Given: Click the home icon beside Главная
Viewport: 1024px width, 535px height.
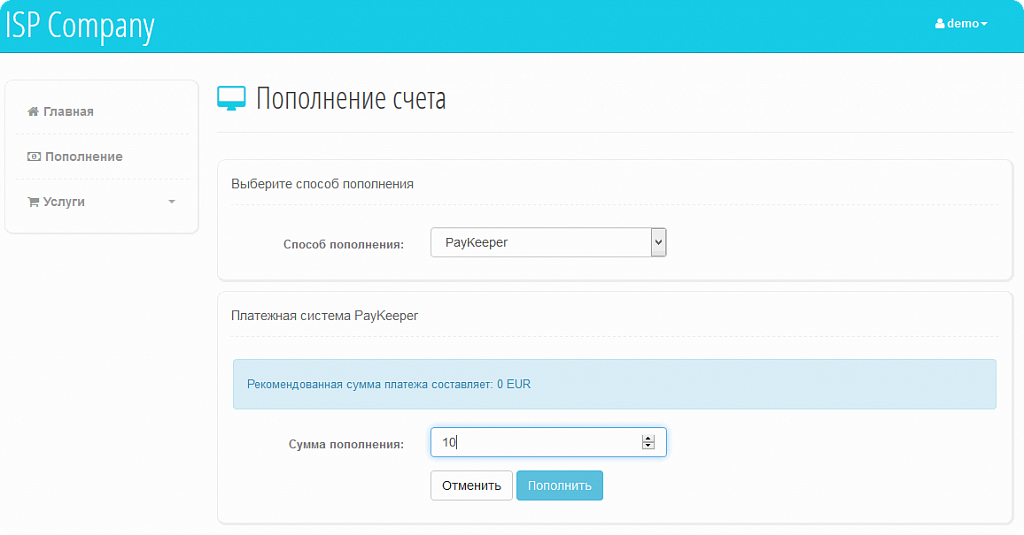Looking at the screenshot, I should pos(33,112).
